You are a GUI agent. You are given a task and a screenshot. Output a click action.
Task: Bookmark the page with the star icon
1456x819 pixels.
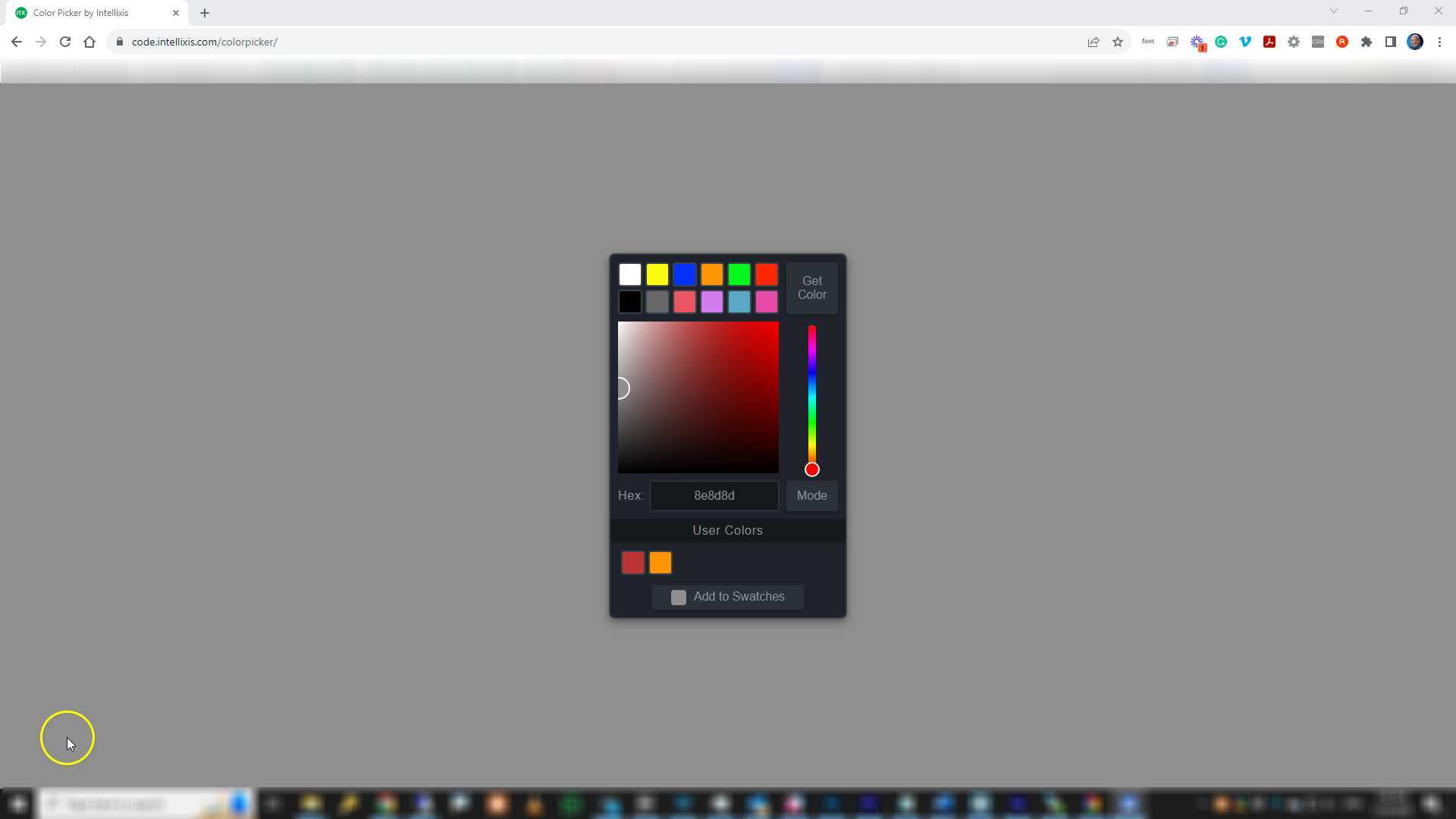pos(1118,42)
